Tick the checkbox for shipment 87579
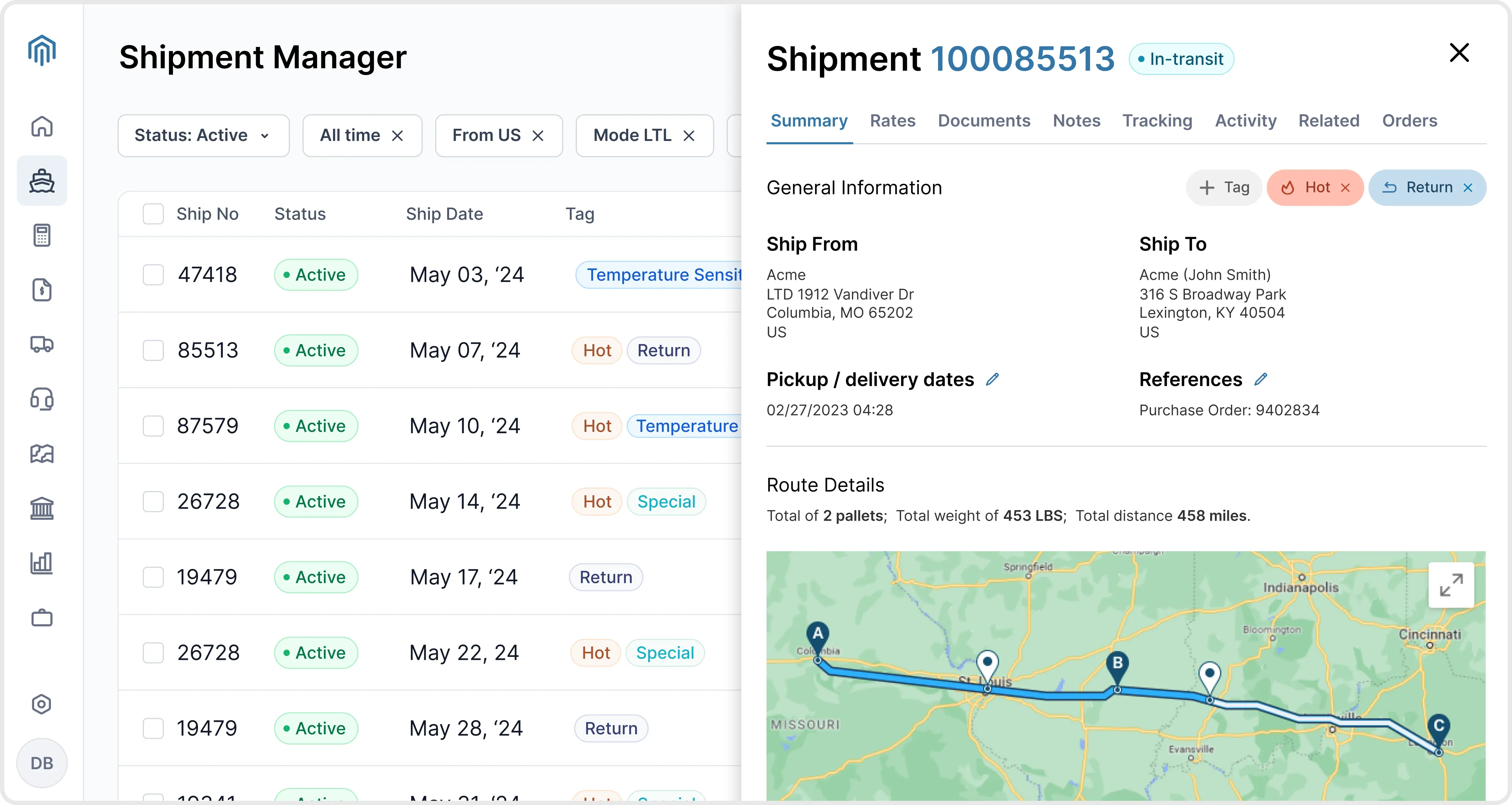Screen dimensions: 1512x805 [153, 426]
